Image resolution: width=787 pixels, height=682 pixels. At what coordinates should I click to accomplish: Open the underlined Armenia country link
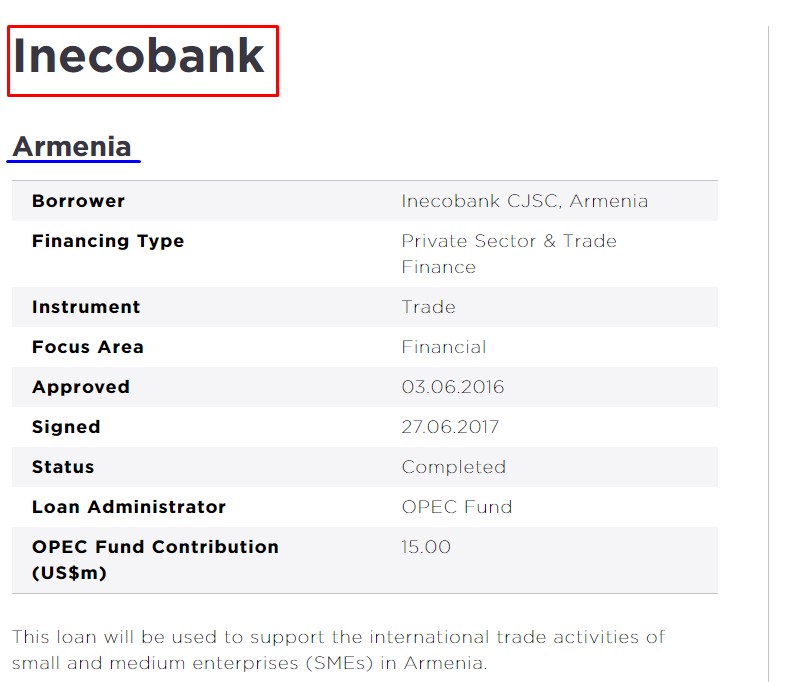72,147
